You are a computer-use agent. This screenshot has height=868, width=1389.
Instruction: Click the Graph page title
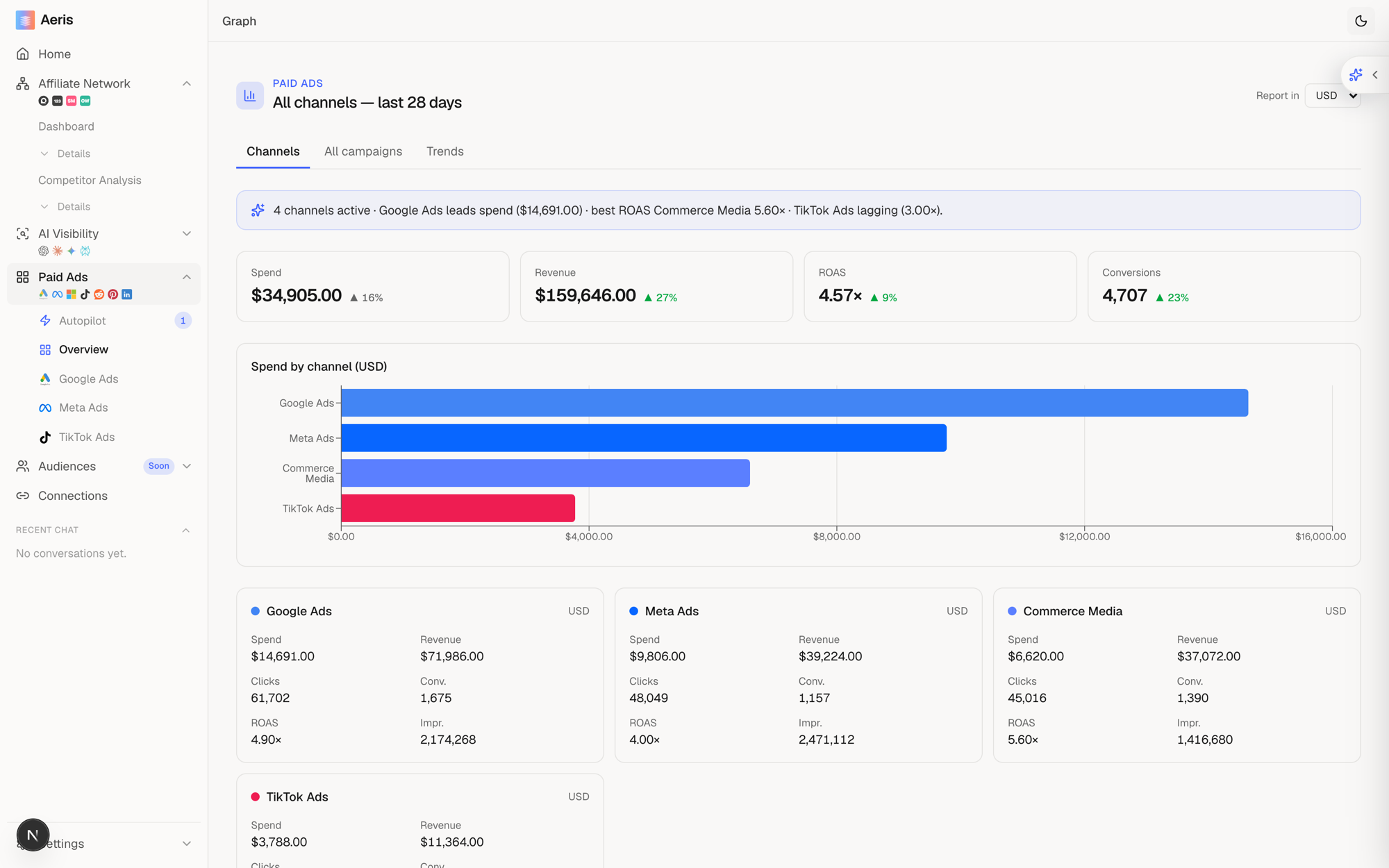(240, 22)
